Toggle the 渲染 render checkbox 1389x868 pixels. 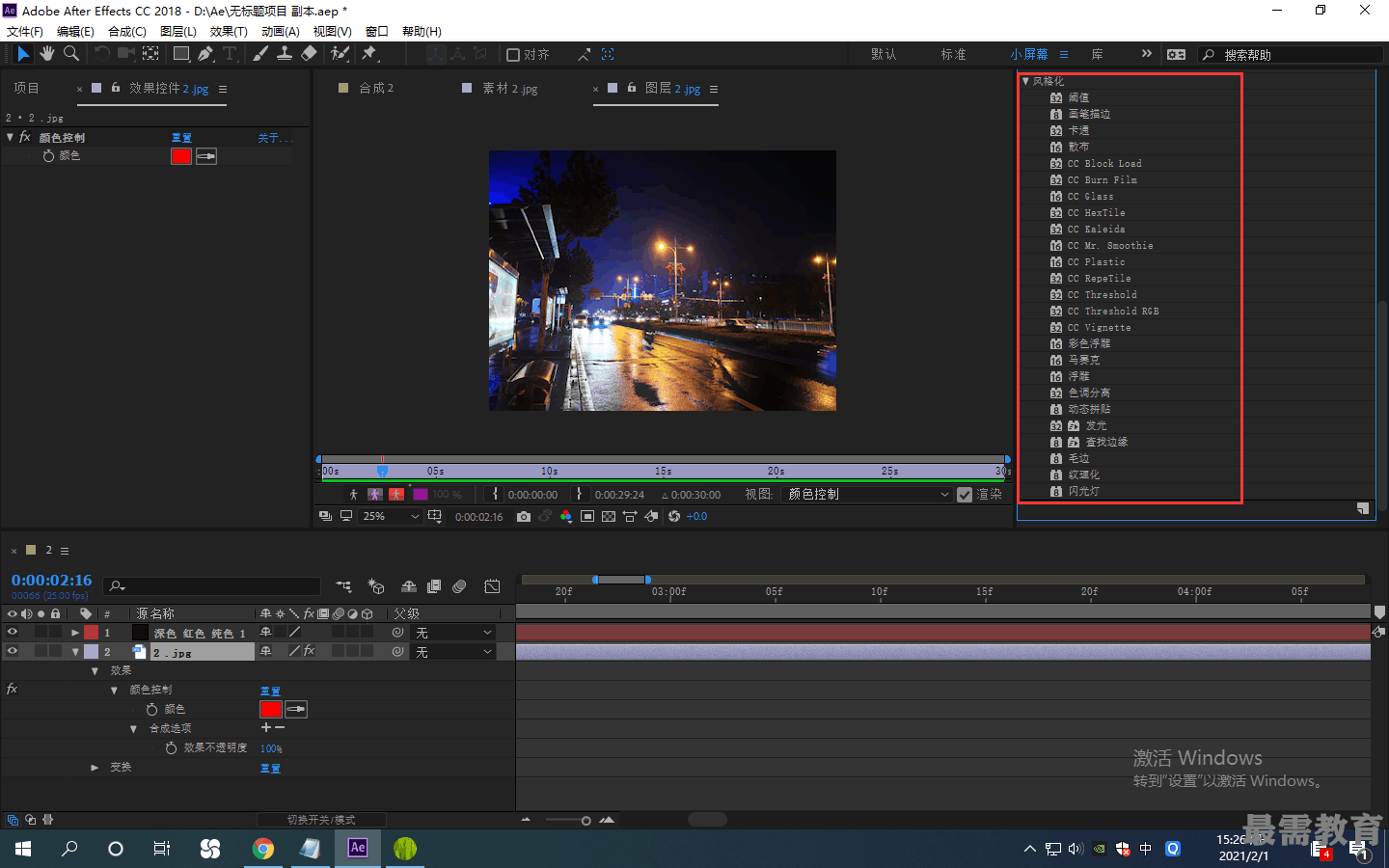coord(965,495)
